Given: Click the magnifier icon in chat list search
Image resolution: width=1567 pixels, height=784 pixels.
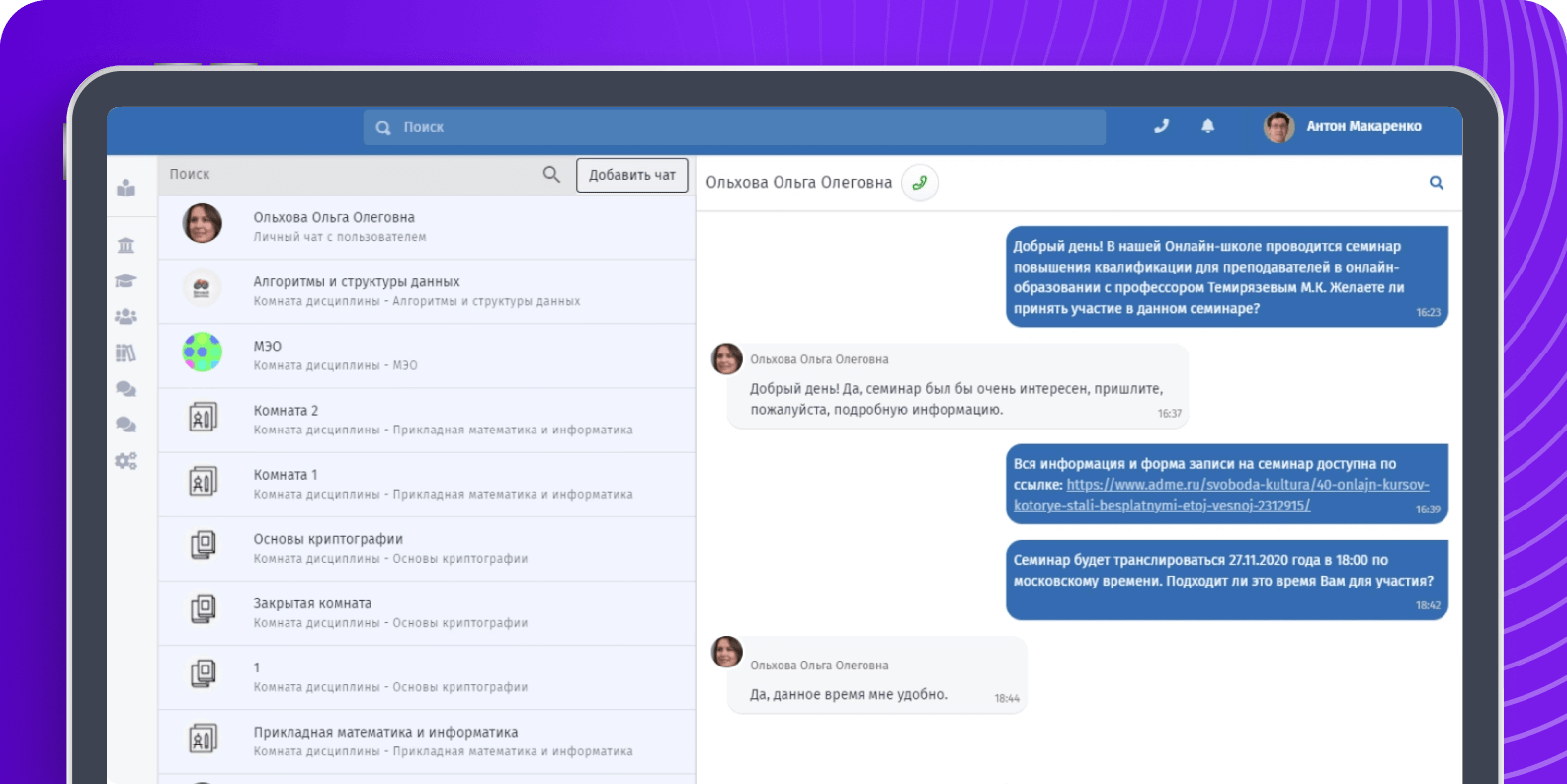Looking at the screenshot, I should tap(551, 174).
